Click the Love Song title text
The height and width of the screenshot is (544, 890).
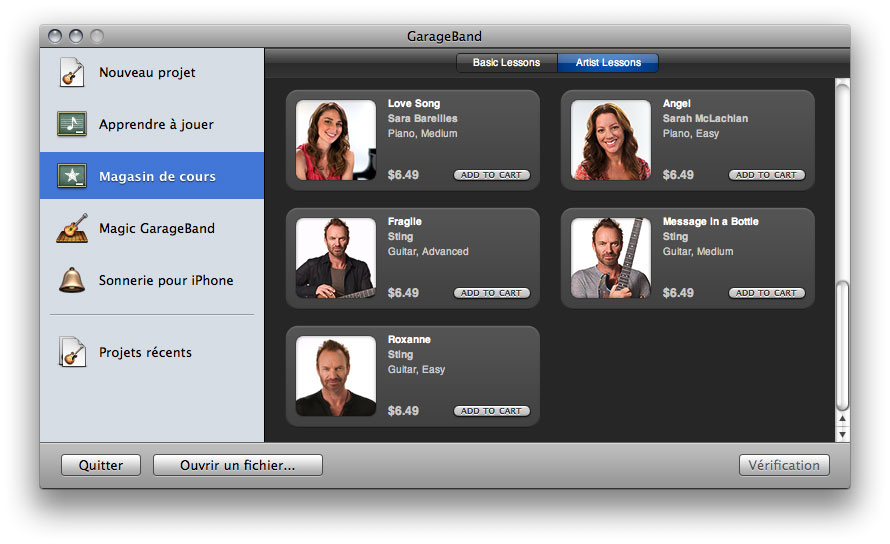click(414, 103)
